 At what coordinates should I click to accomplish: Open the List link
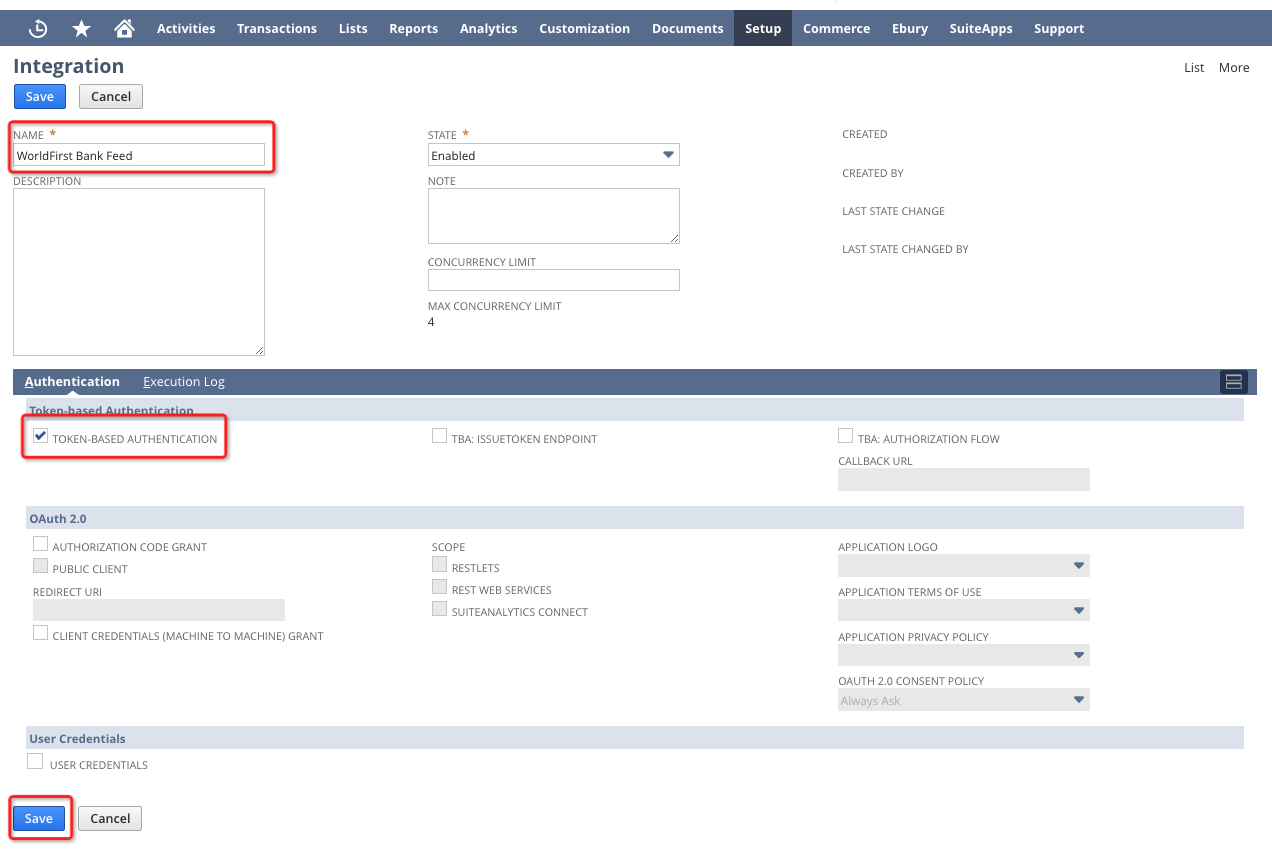click(1194, 68)
